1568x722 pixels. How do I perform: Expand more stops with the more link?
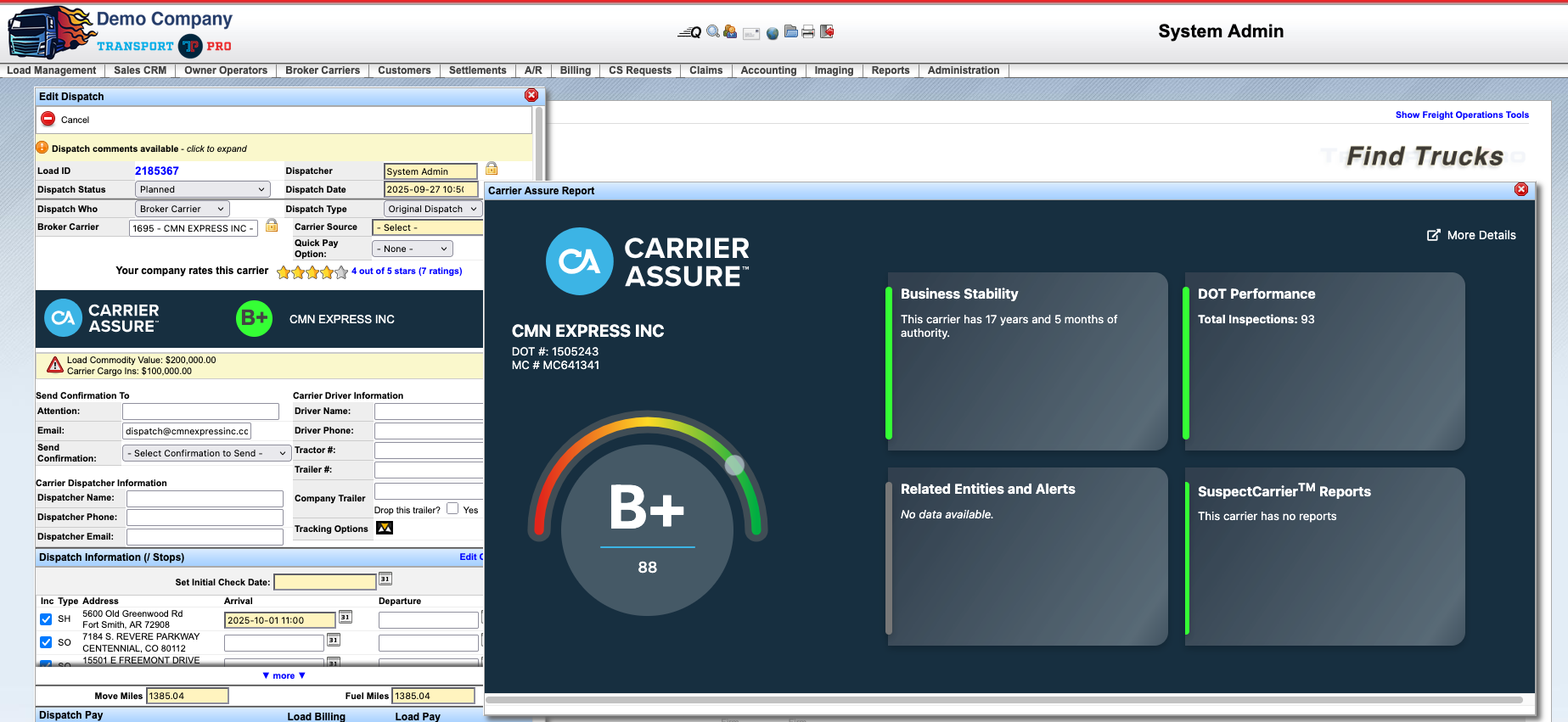click(284, 676)
